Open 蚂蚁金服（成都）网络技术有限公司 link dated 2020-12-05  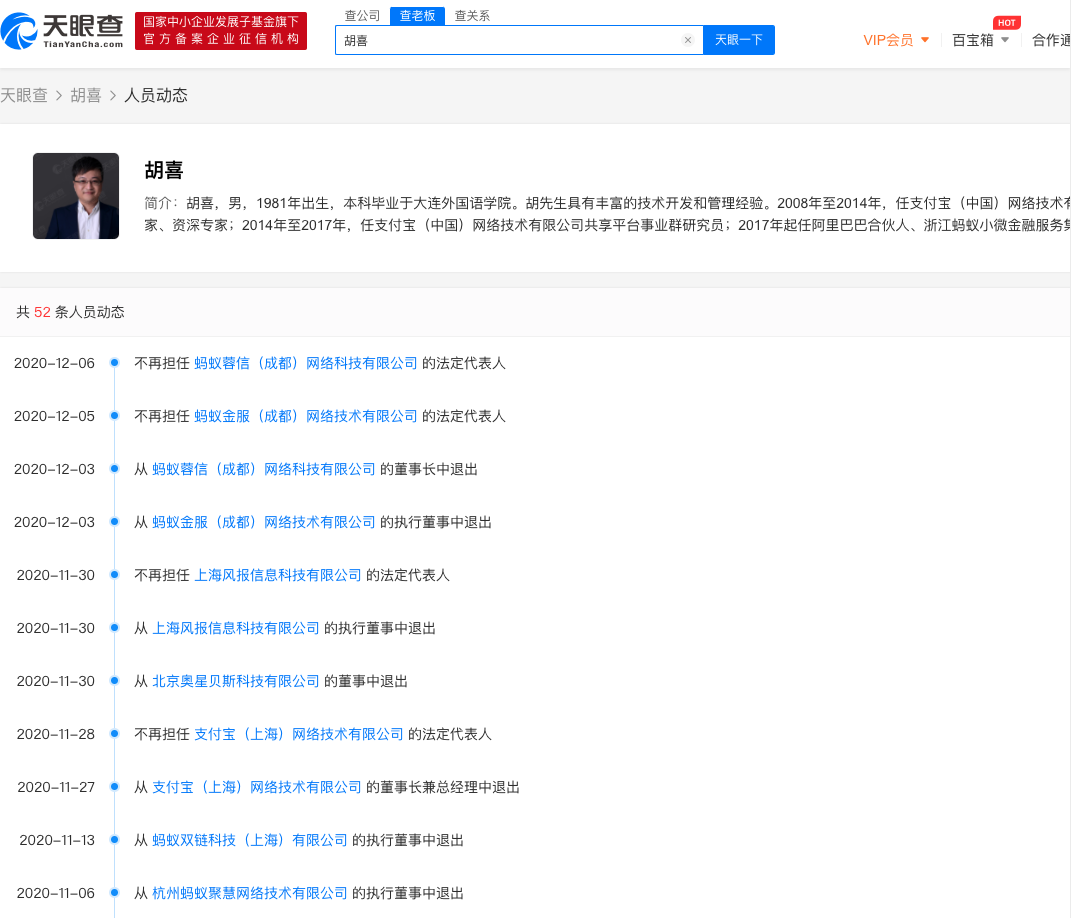pyautogui.click(x=305, y=417)
